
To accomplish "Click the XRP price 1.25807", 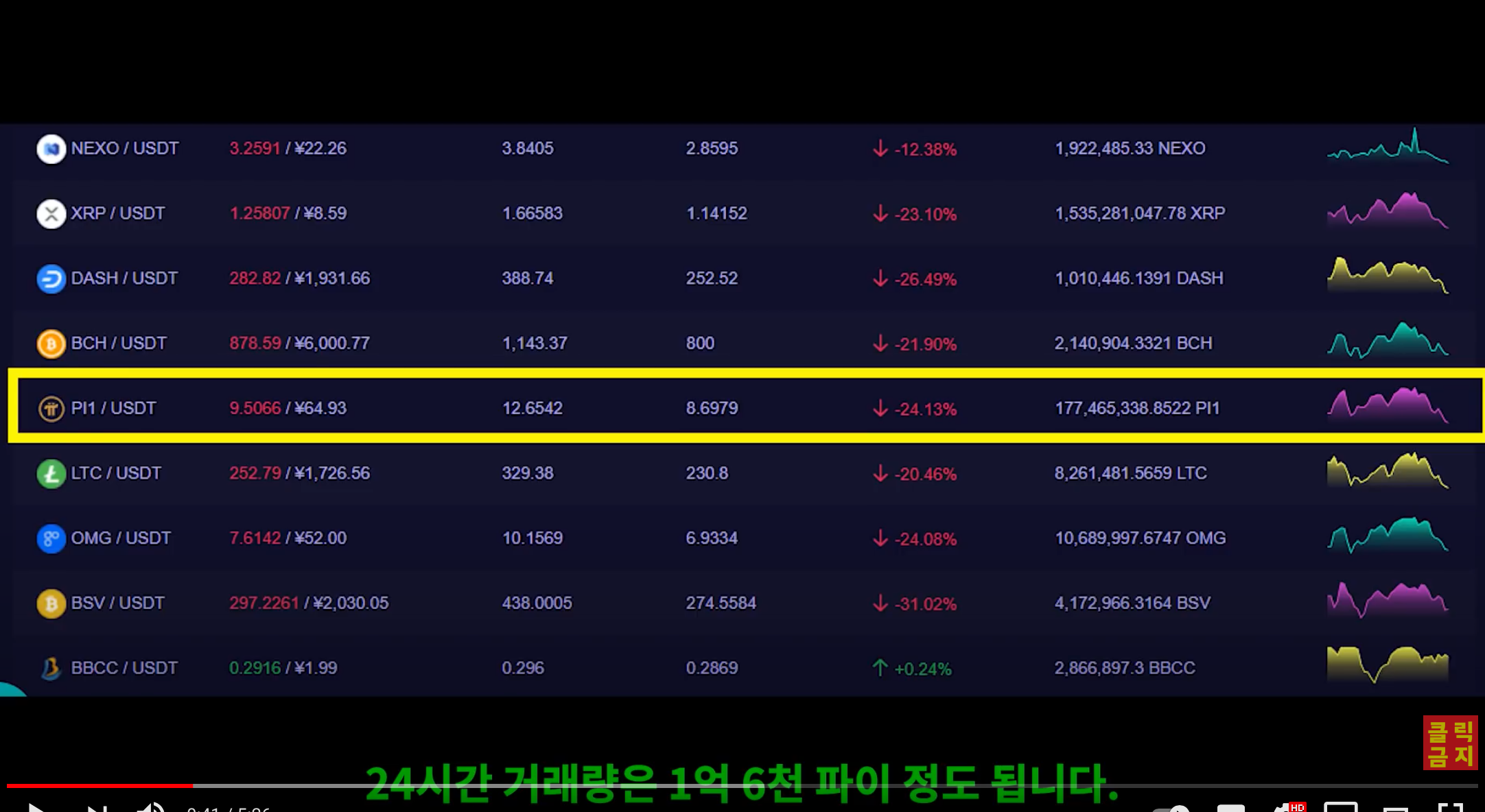I will pos(260,213).
